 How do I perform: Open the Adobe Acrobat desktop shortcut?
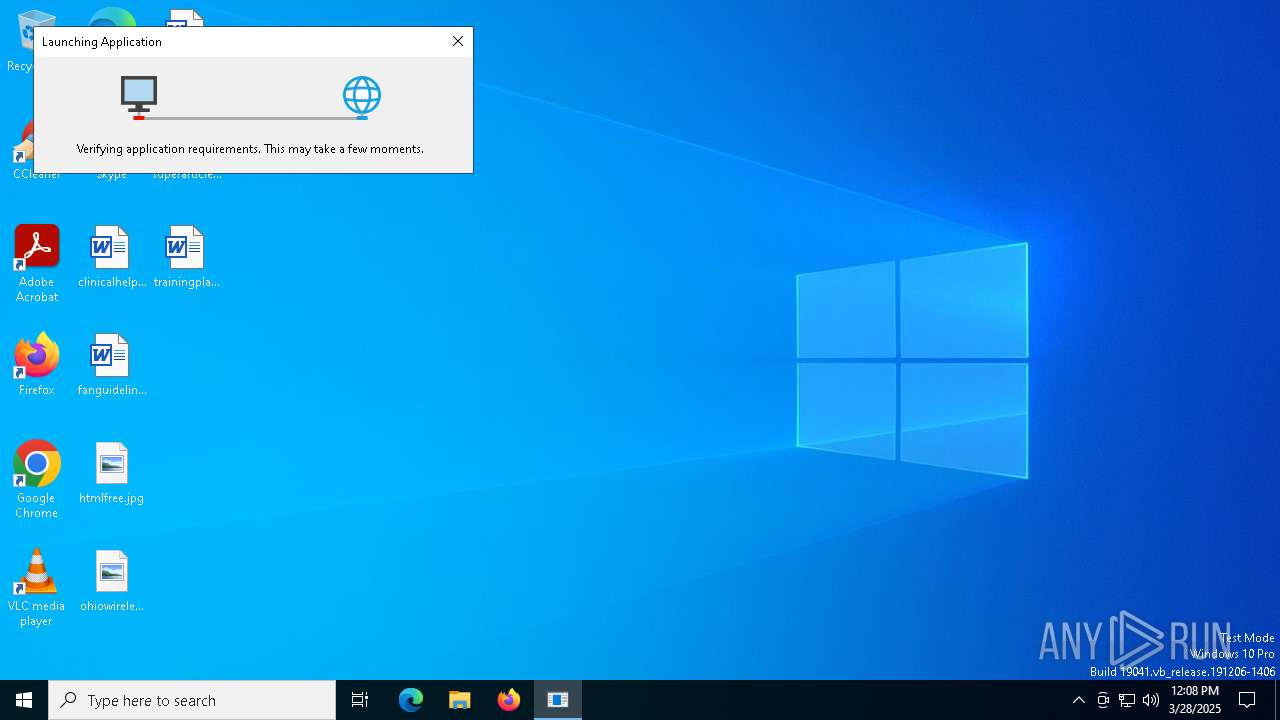pyautogui.click(x=37, y=263)
